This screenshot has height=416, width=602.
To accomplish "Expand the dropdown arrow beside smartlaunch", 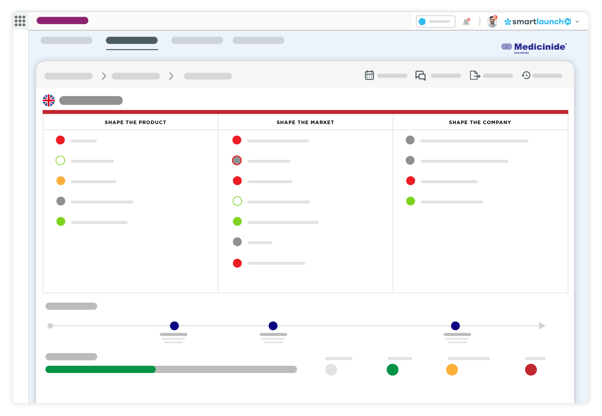I will click(x=577, y=22).
